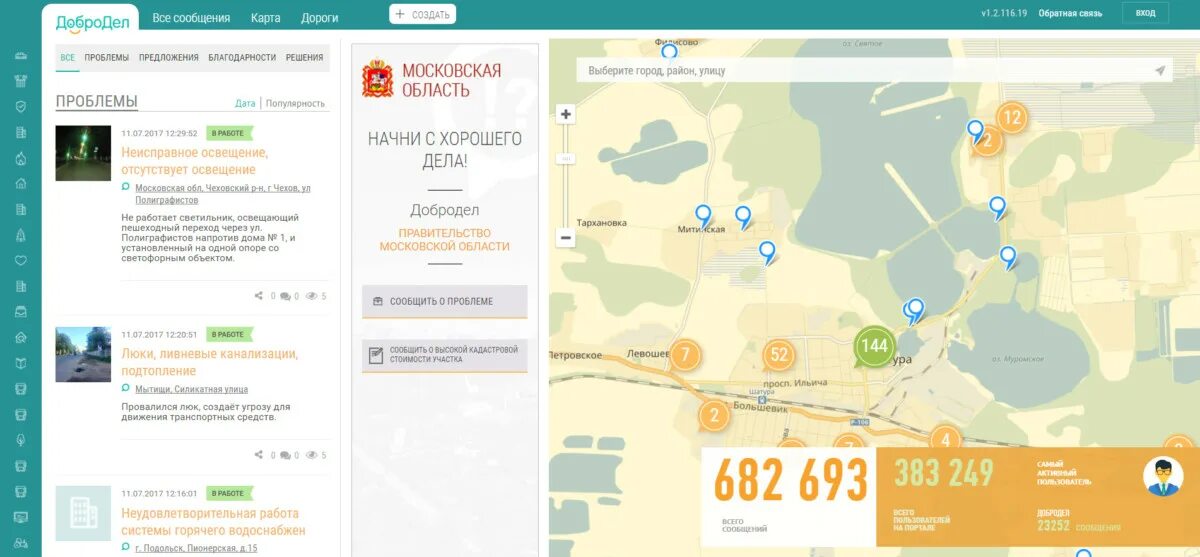Open Все сообщения in the top menu
This screenshot has height=557, width=1200.
pyautogui.click(x=191, y=18)
